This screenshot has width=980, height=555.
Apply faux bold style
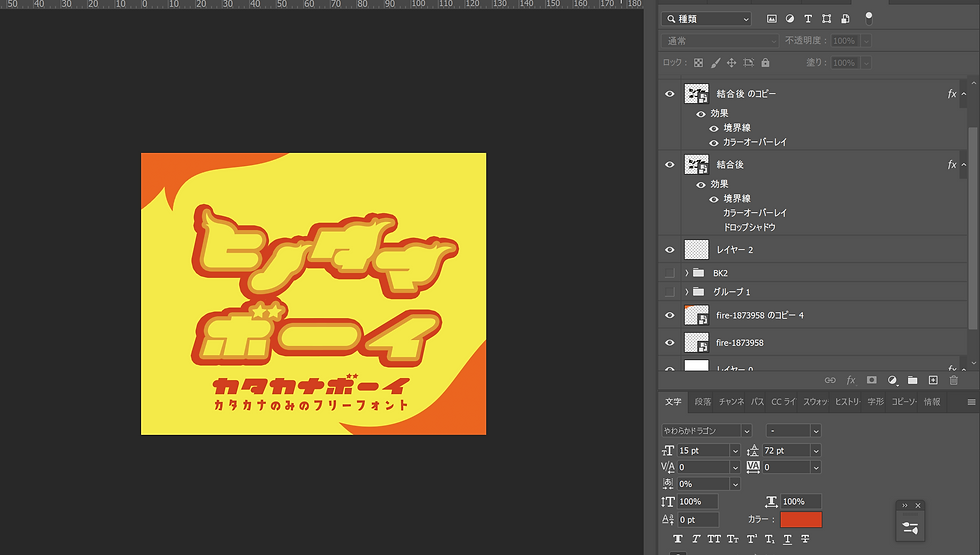678,539
